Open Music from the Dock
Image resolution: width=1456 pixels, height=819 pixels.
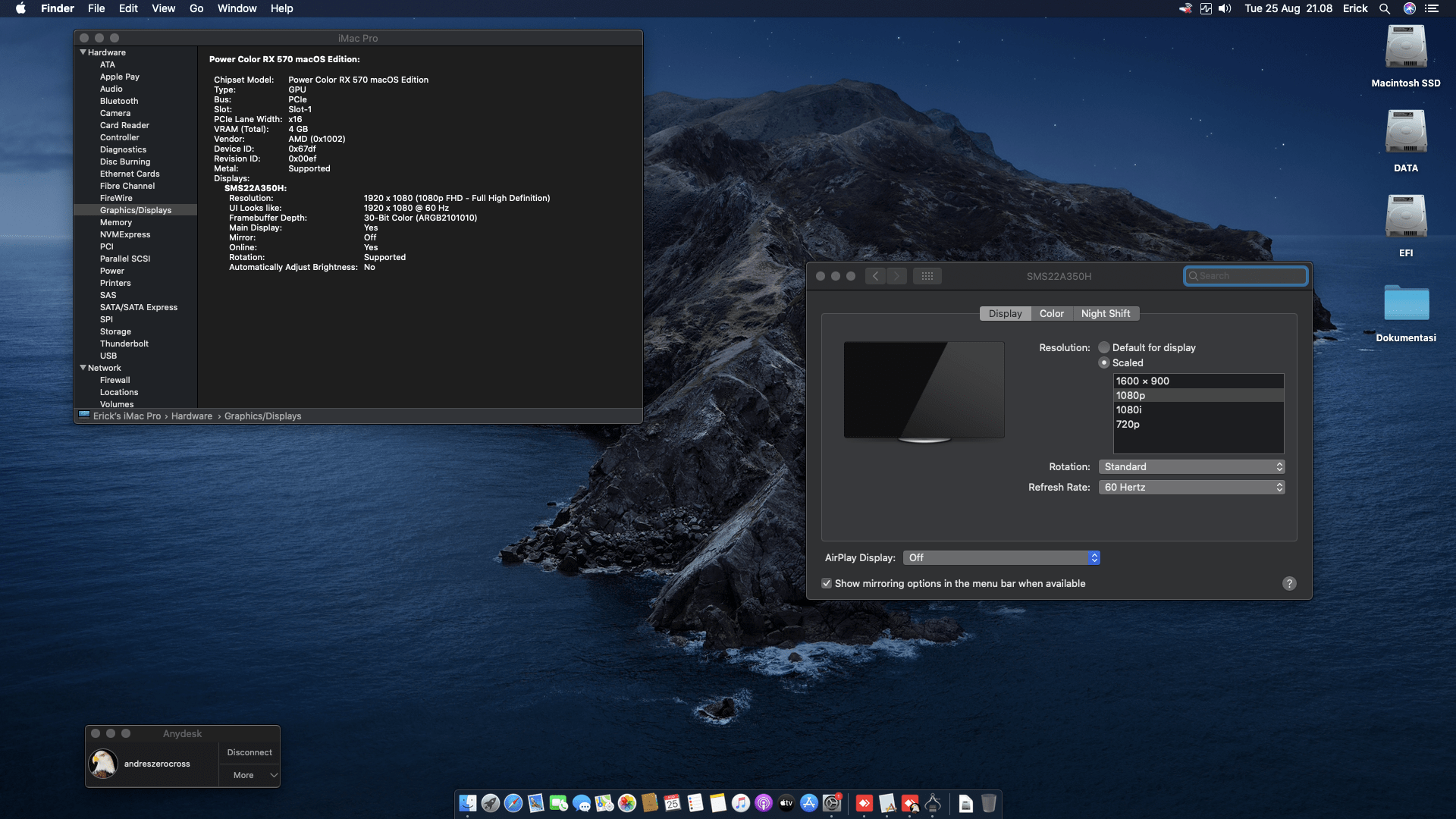[x=741, y=803]
